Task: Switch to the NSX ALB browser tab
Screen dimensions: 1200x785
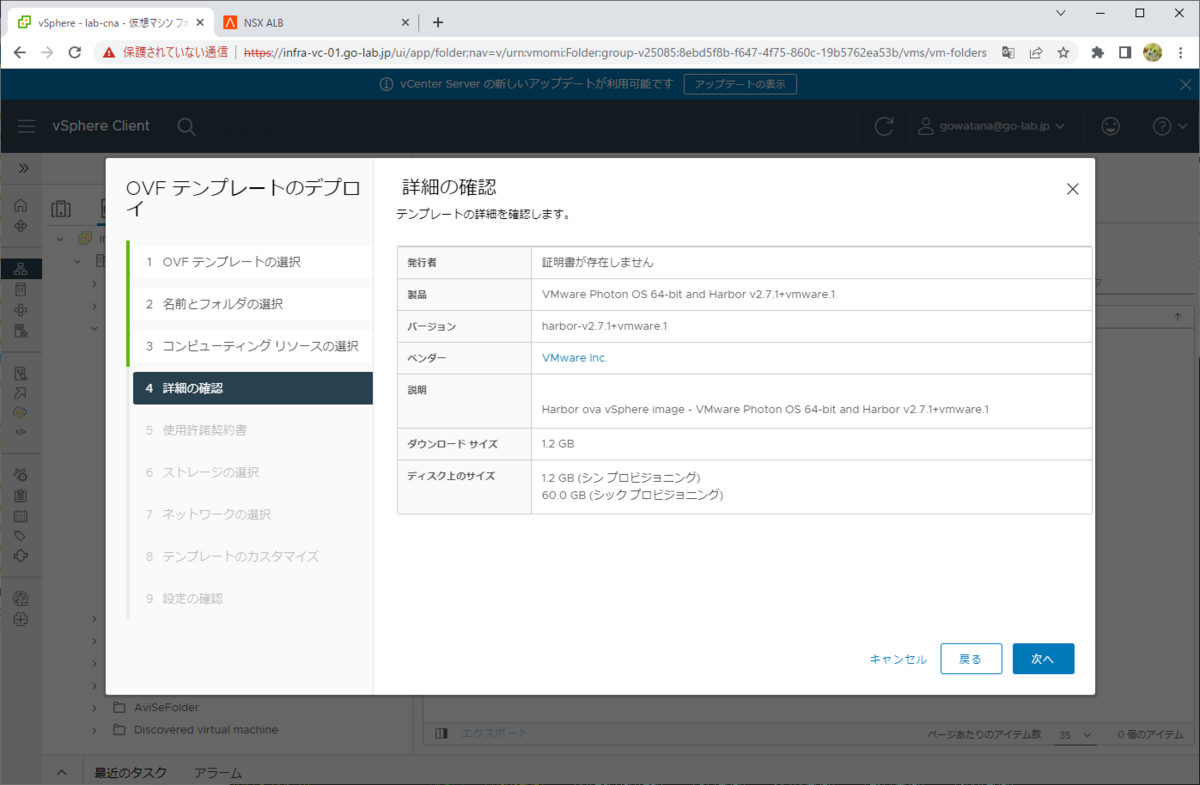Action: 315,23
